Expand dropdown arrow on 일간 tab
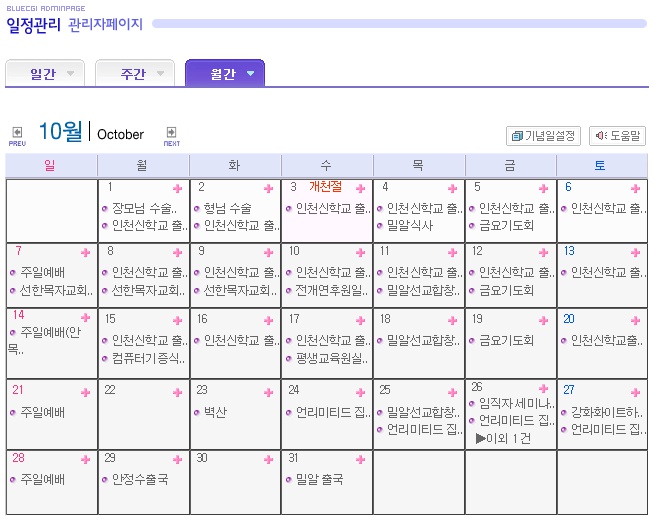 [x=71, y=74]
